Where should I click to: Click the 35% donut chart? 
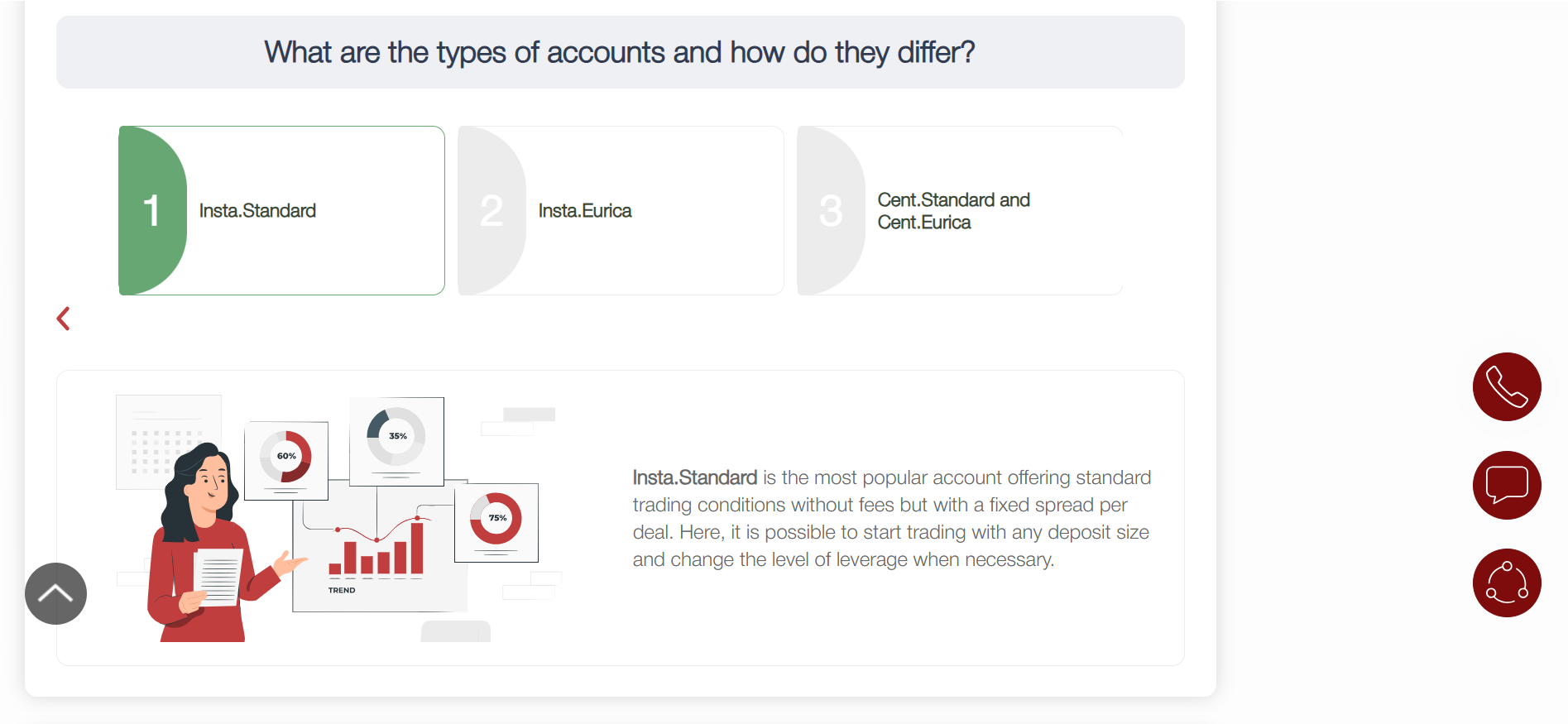396,436
